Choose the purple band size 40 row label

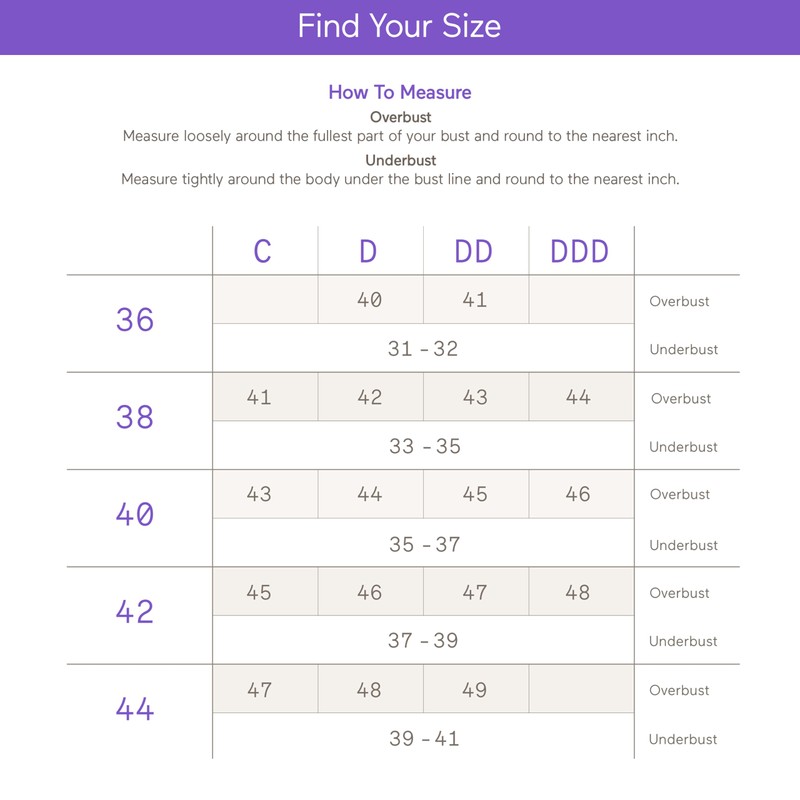point(135,515)
